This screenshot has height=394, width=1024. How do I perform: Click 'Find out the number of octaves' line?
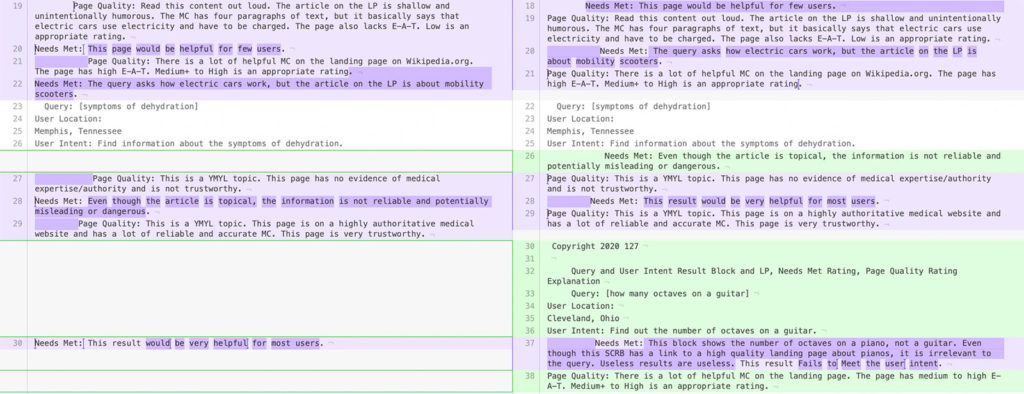coord(682,331)
